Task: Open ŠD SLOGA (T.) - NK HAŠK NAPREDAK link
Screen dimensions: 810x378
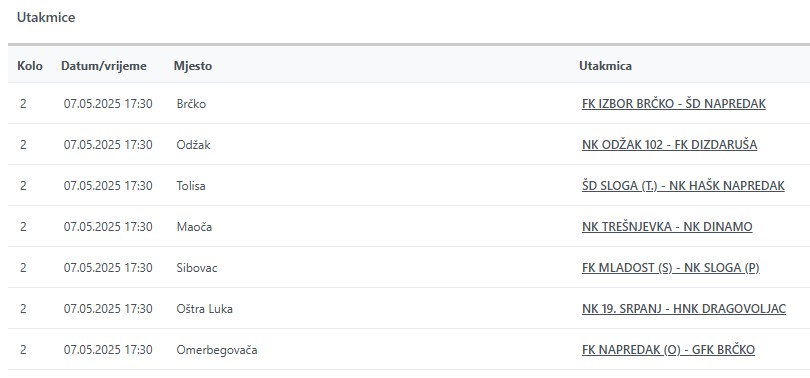Action: click(x=683, y=186)
